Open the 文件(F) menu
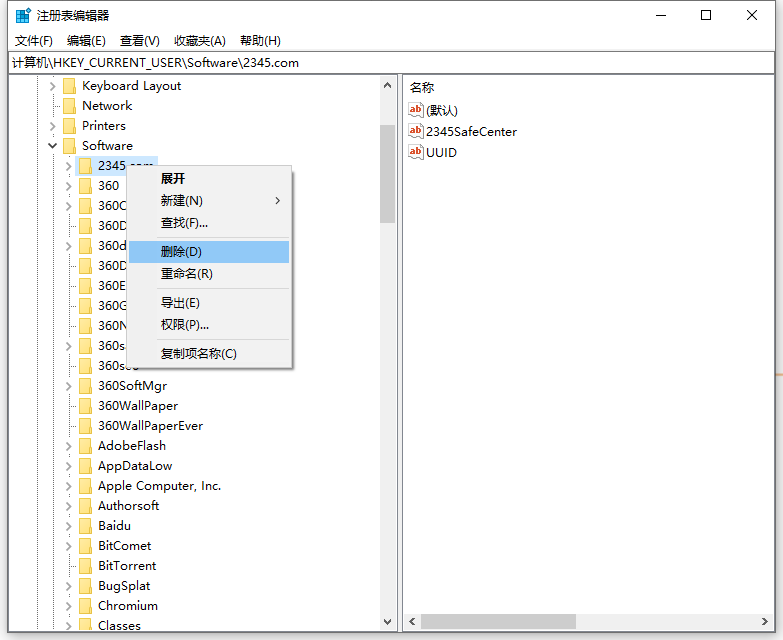The height and width of the screenshot is (640, 783). 33,41
